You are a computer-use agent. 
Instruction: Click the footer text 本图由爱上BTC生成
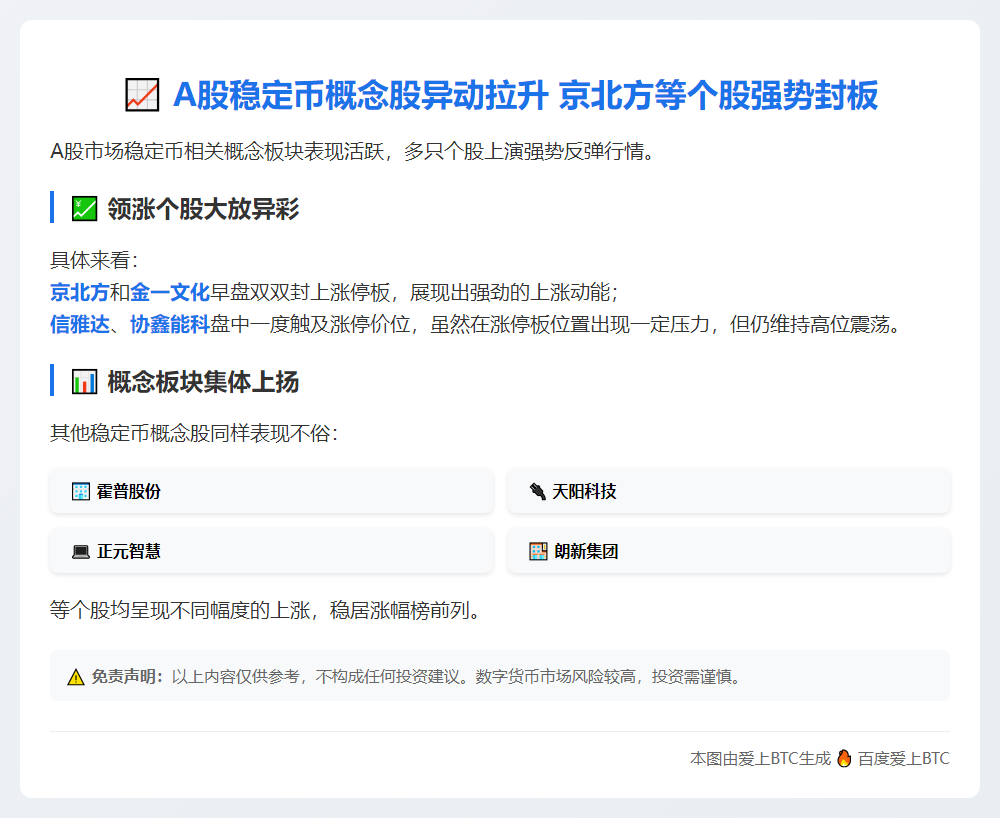point(760,759)
